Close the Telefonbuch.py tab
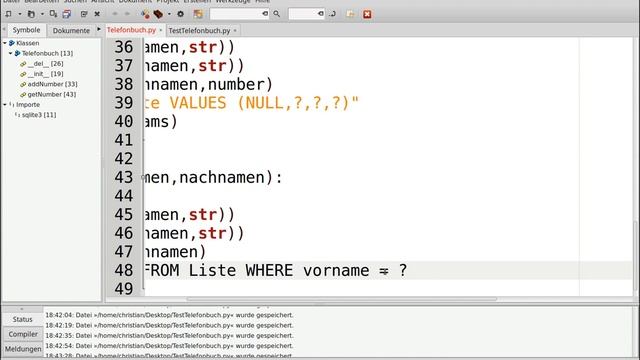Viewport: 640px width, 360px height. [161, 30]
